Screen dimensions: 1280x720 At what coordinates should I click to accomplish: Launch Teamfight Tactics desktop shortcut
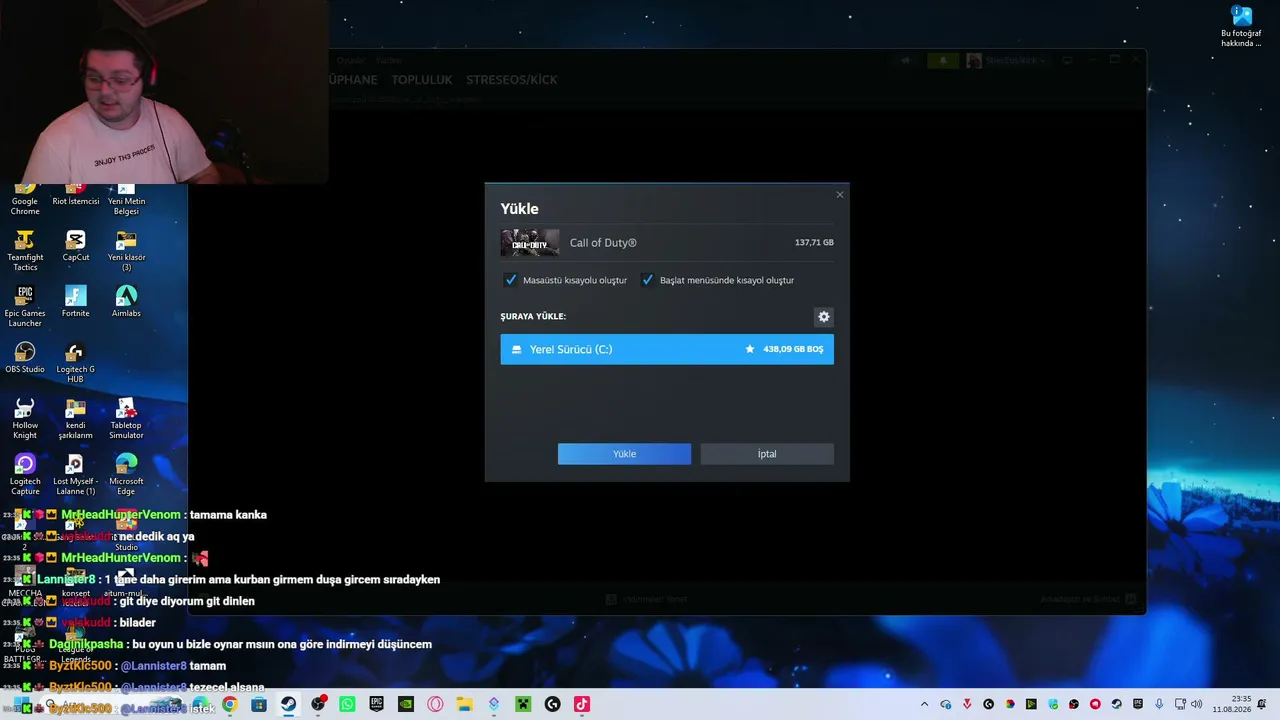tap(25, 251)
